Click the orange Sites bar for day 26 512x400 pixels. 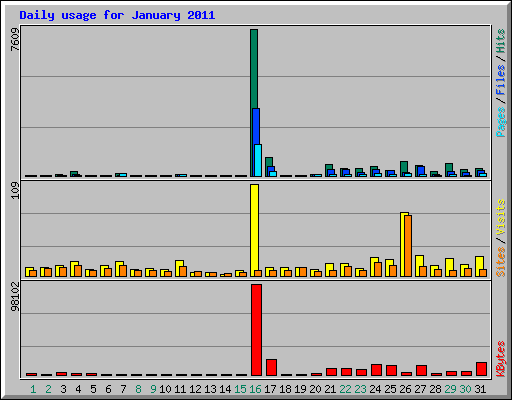[408, 246]
